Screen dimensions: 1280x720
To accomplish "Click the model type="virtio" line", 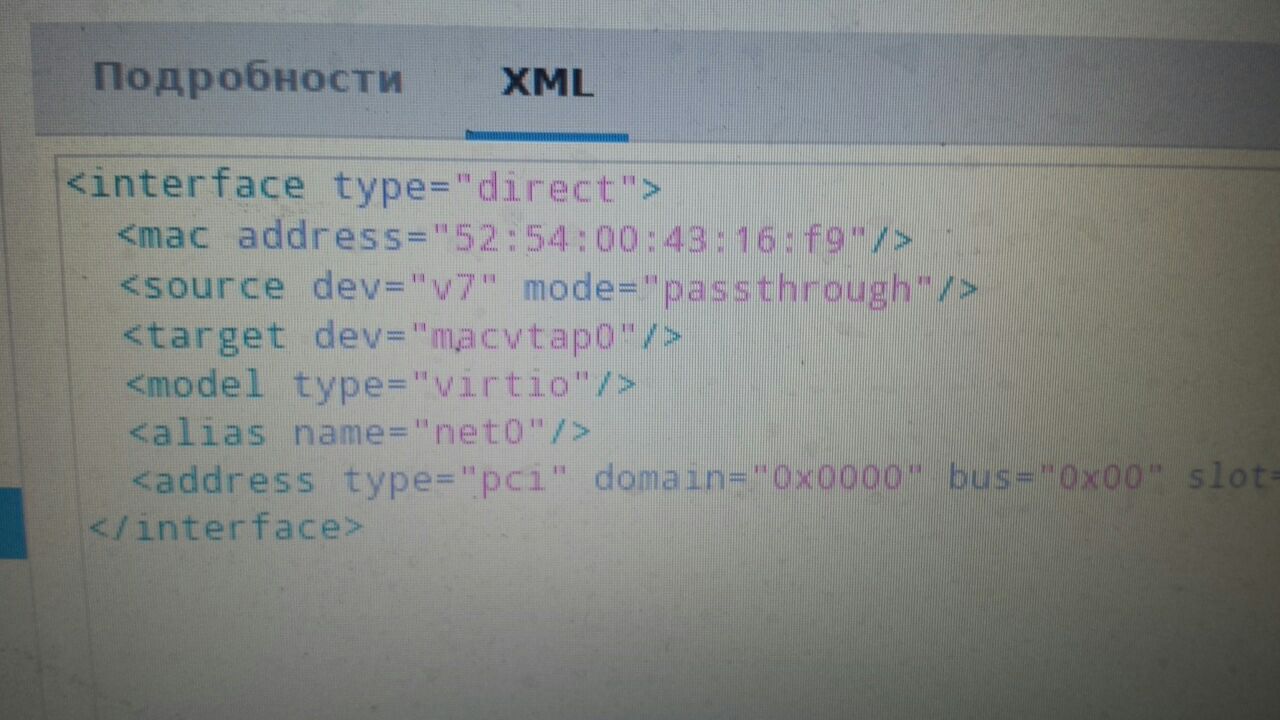I will [x=381, y=384].
